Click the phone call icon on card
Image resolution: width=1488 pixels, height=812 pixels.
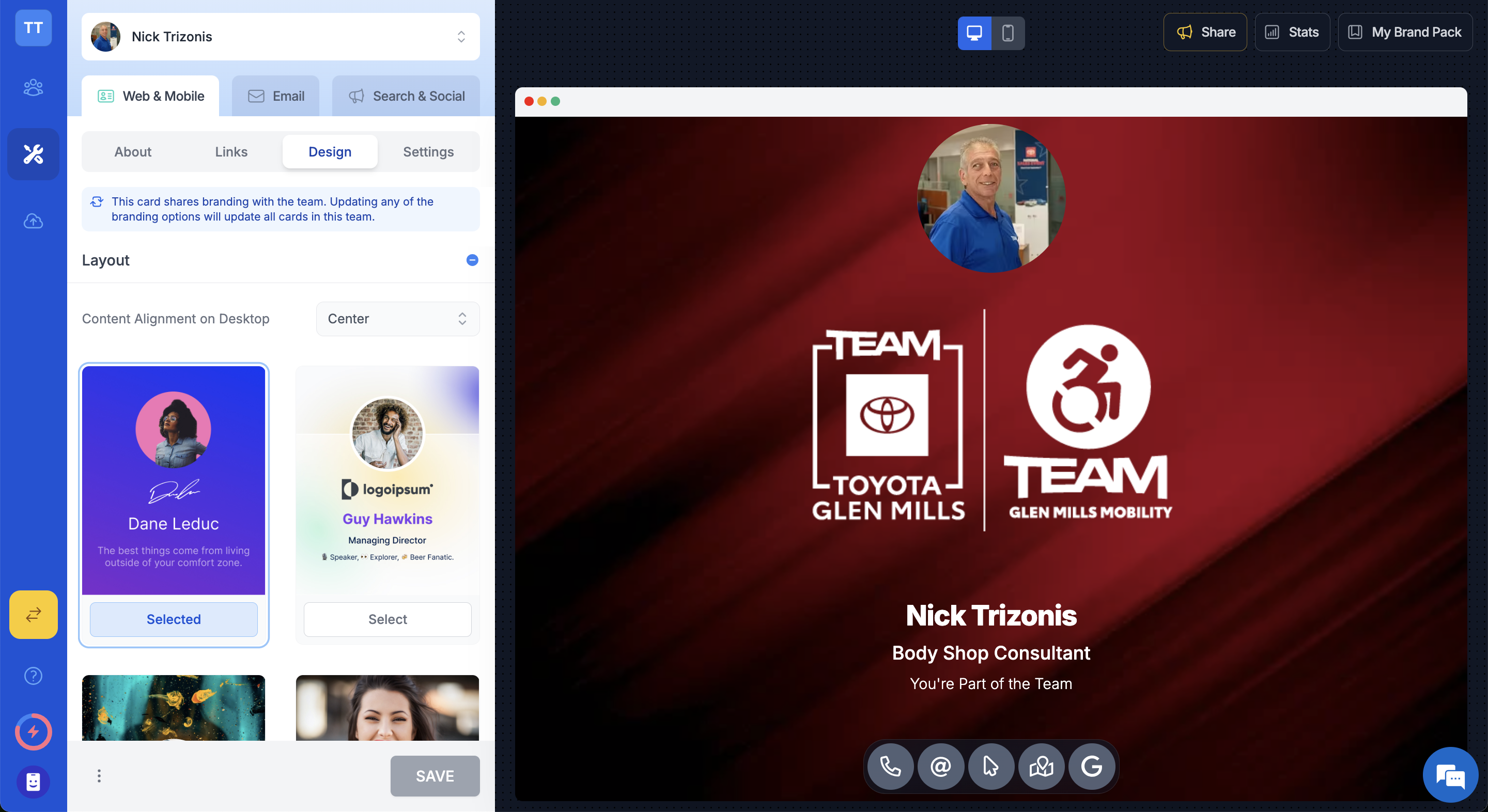(x=890, y=767)
